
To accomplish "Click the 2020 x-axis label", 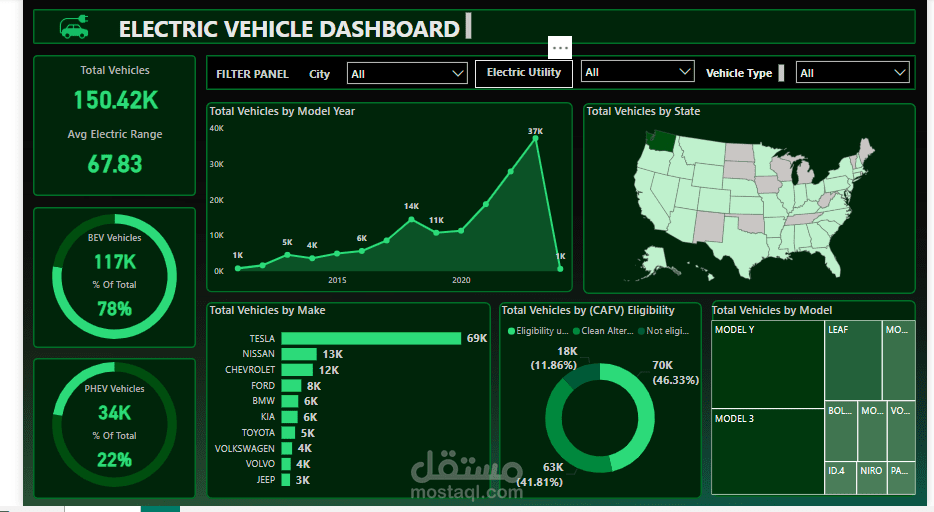I will pos(461,280).
